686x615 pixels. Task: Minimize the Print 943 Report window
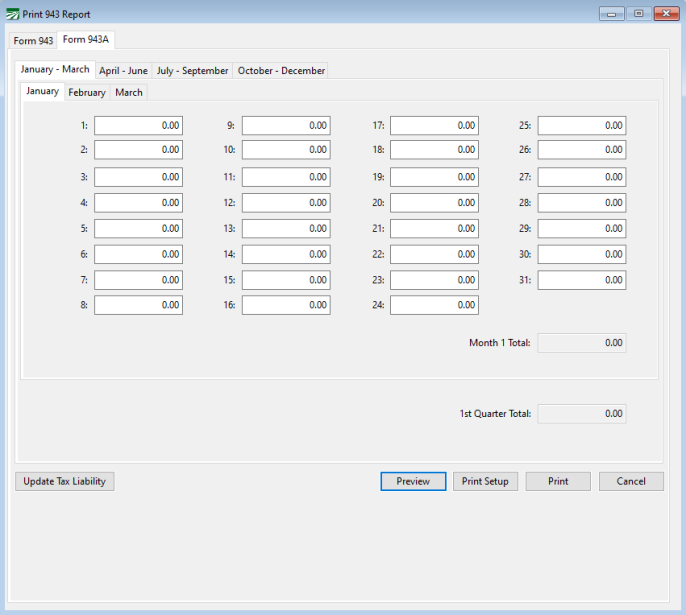click(612, 14)
